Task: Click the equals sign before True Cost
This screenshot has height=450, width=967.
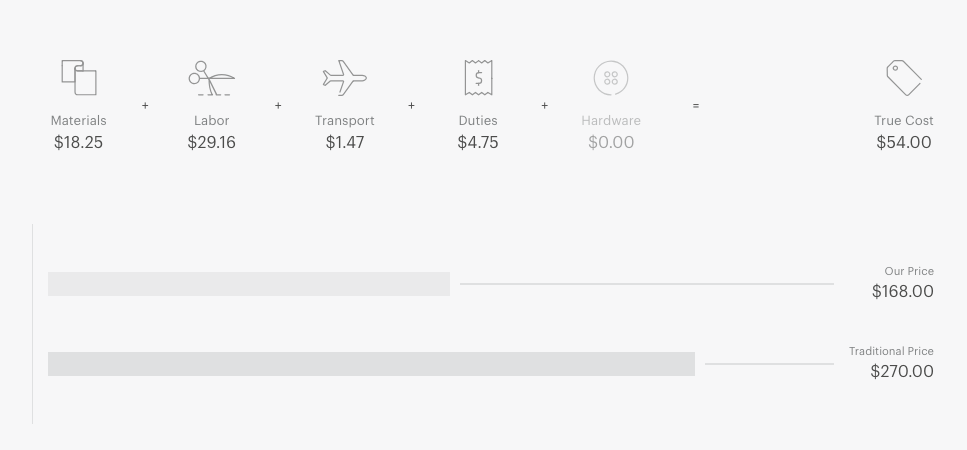Action: 696,106
